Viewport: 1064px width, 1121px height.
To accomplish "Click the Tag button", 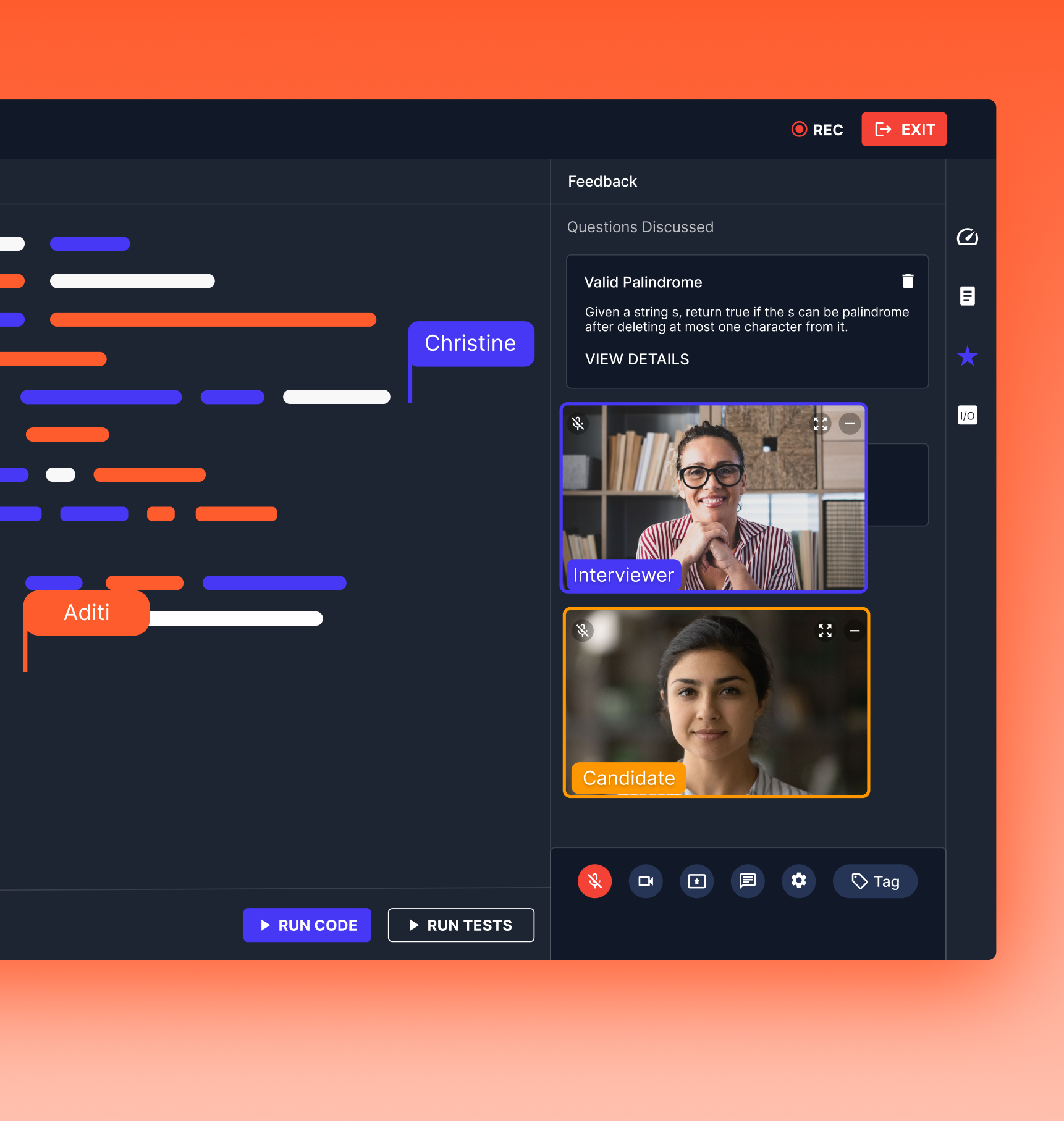I will coord(875,881).
